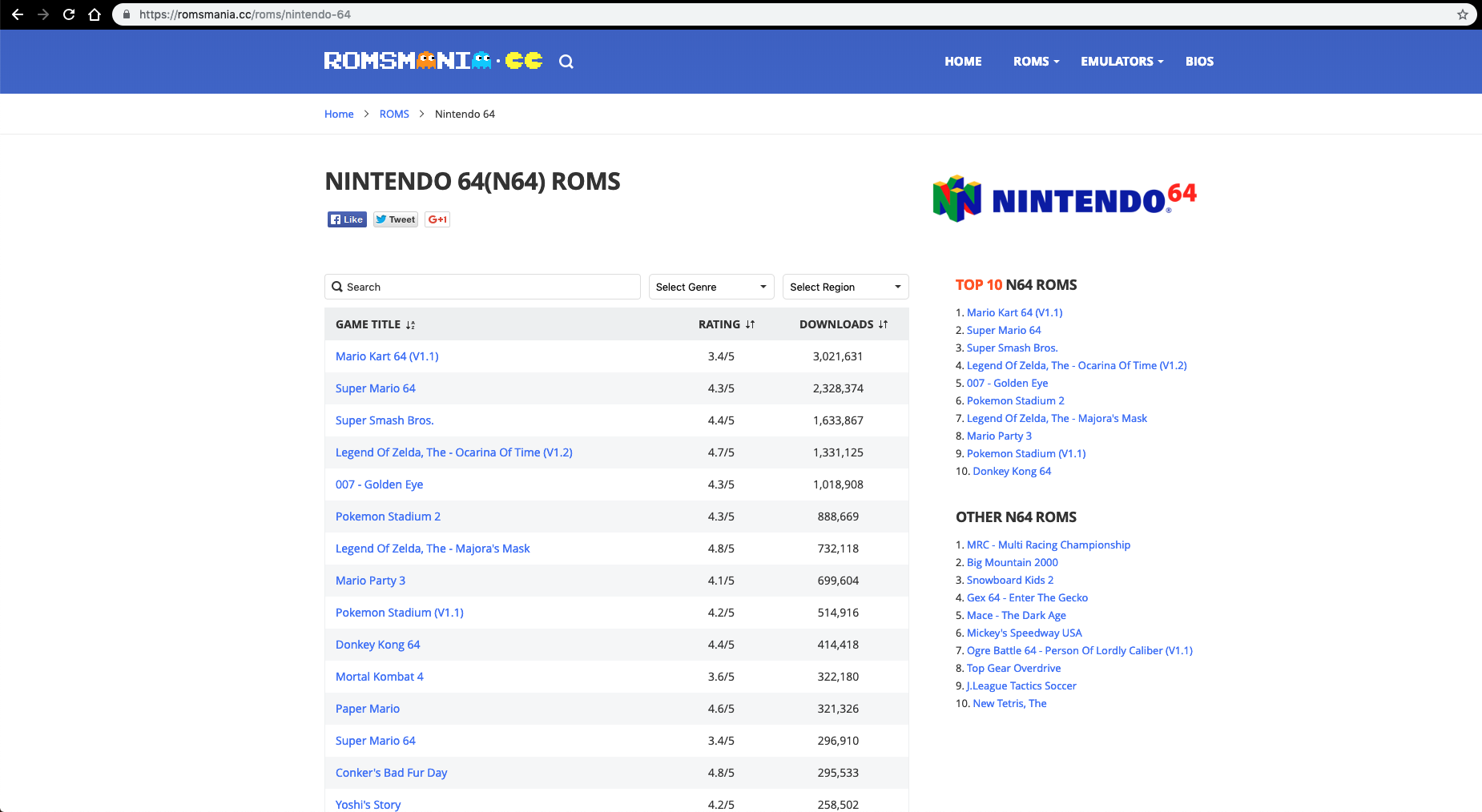Click the Home breadcrumb link
Screen dimensions: 1482x812
339,114
